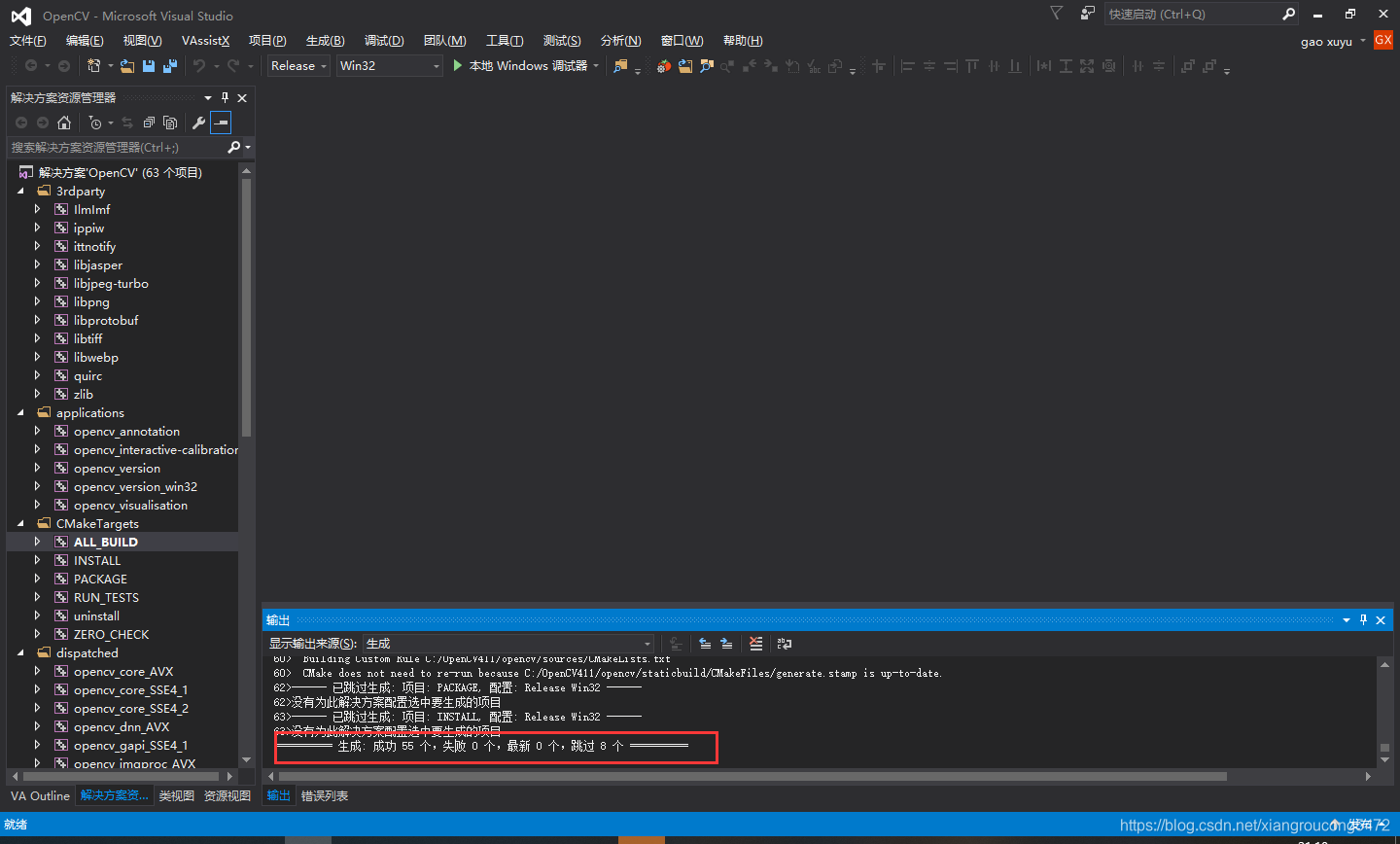Screen dimensions: 1400x844
Task: Click Collapse All icon in Solution Explorer
Action: (x=149, y=123)
